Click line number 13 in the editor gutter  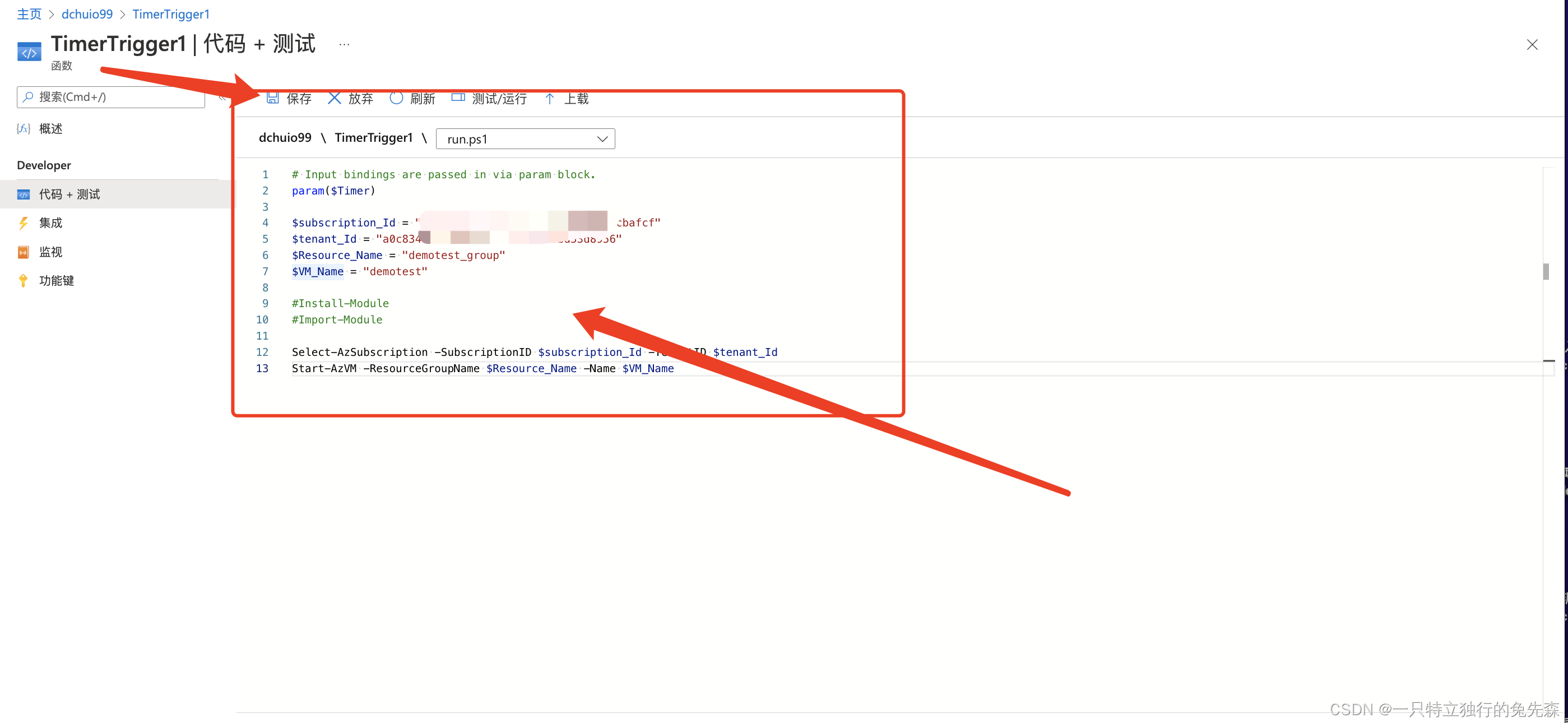[x=262, y=368]
